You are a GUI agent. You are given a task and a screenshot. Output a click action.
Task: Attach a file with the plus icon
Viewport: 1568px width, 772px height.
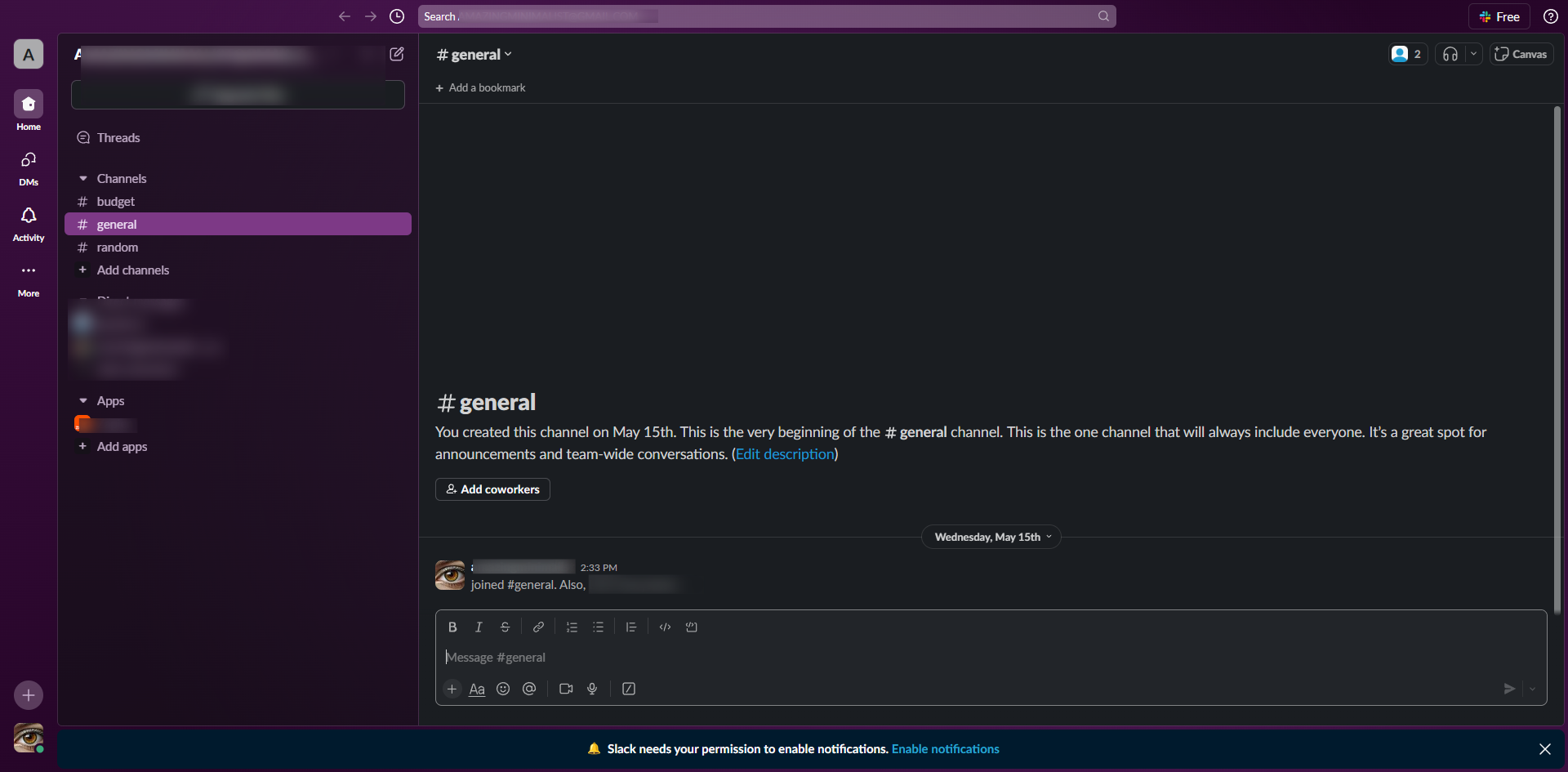tap(452, 689)
